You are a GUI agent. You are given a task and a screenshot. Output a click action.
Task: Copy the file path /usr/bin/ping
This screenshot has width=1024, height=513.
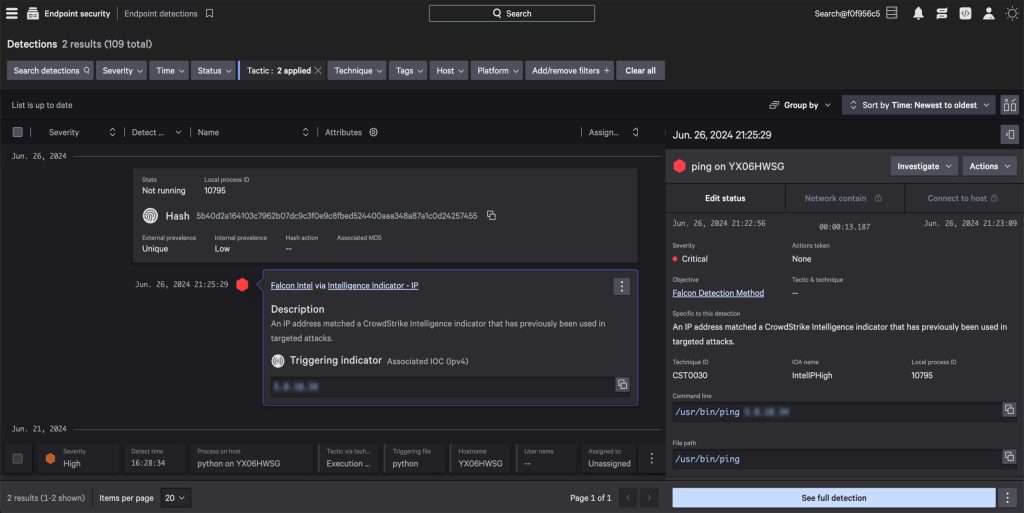point(1009,458)
